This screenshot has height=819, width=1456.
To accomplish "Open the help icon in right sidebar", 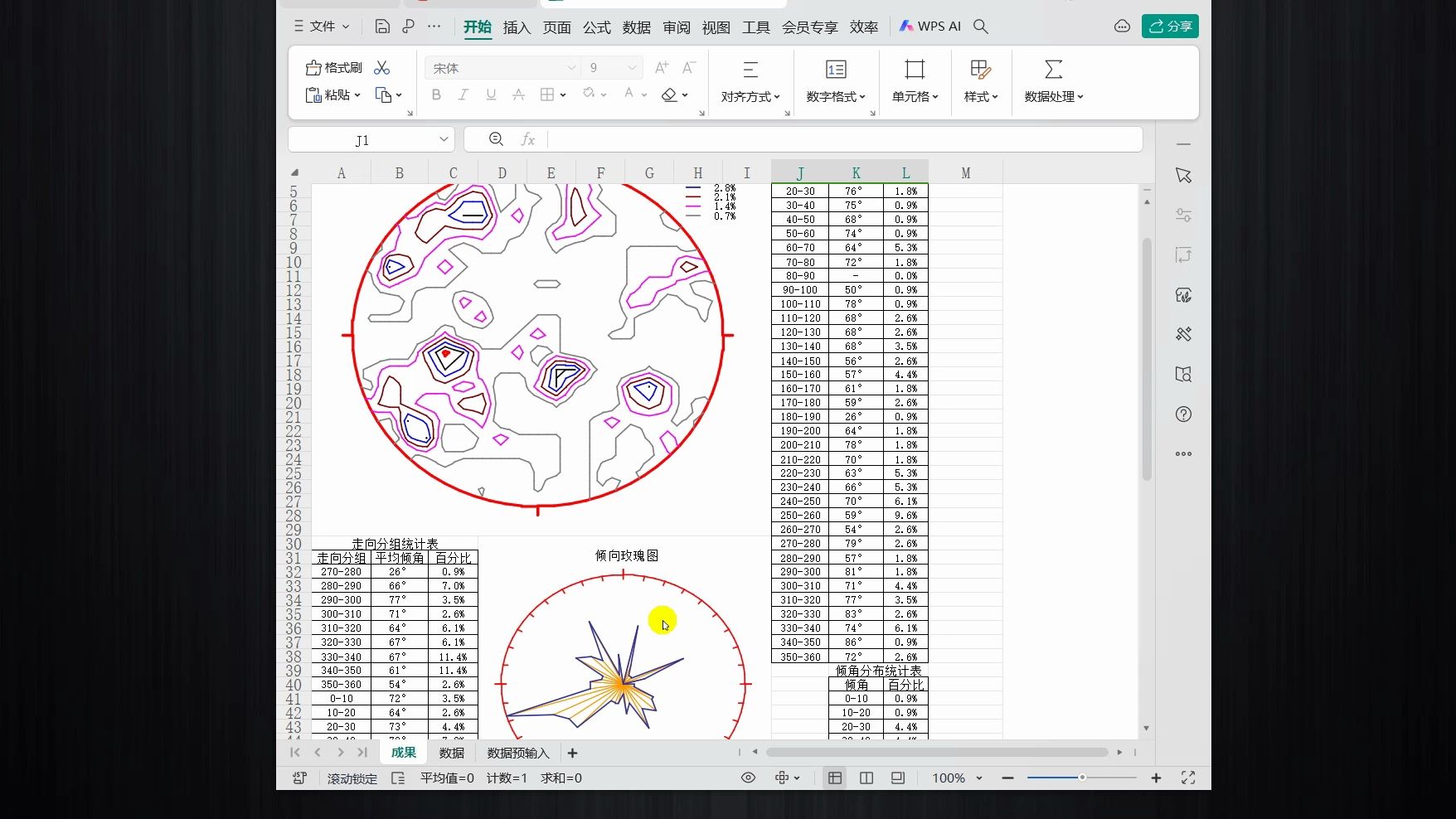I will [x=1183, y=414].
